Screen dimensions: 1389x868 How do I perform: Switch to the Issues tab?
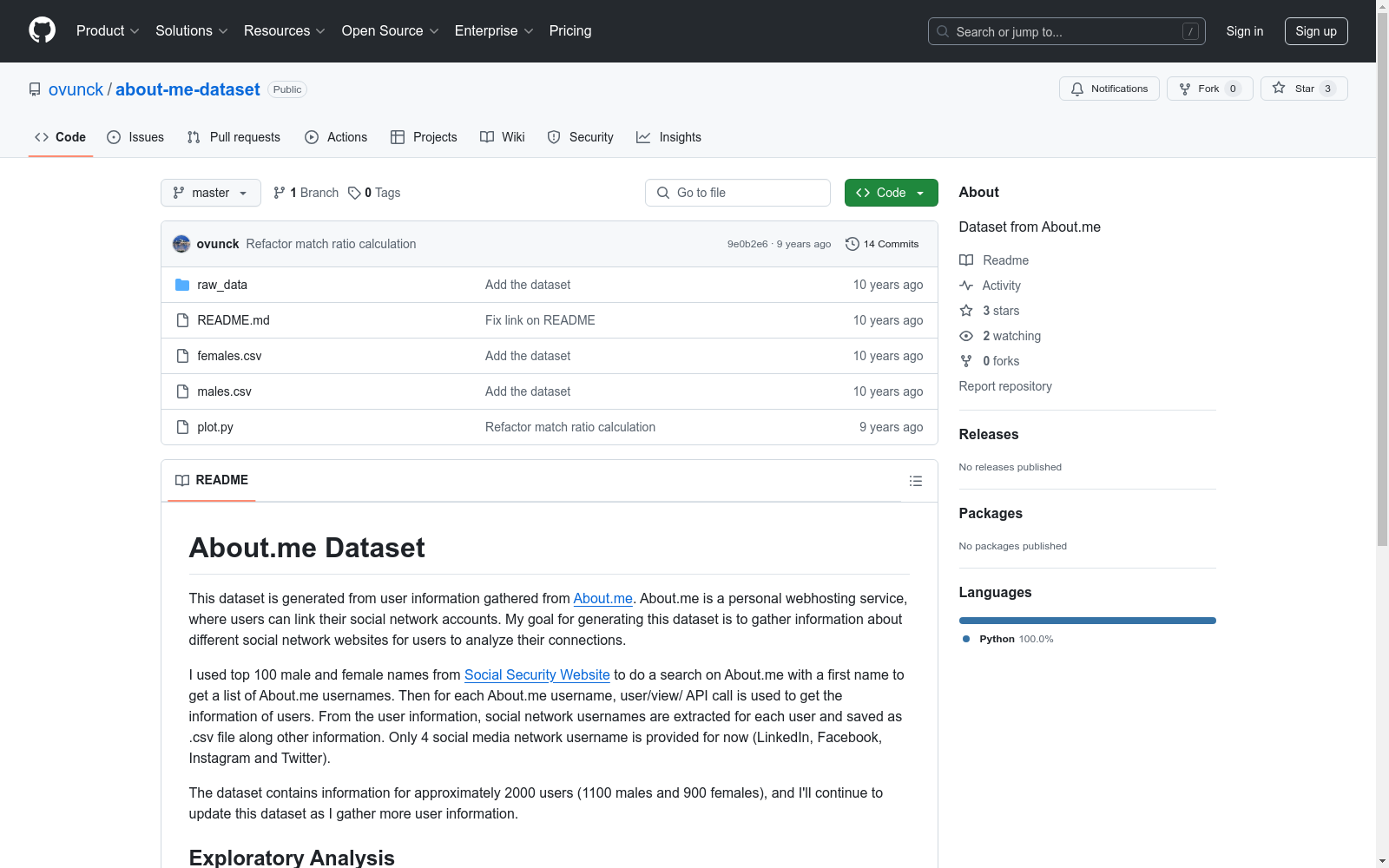(x=135, y=137)
